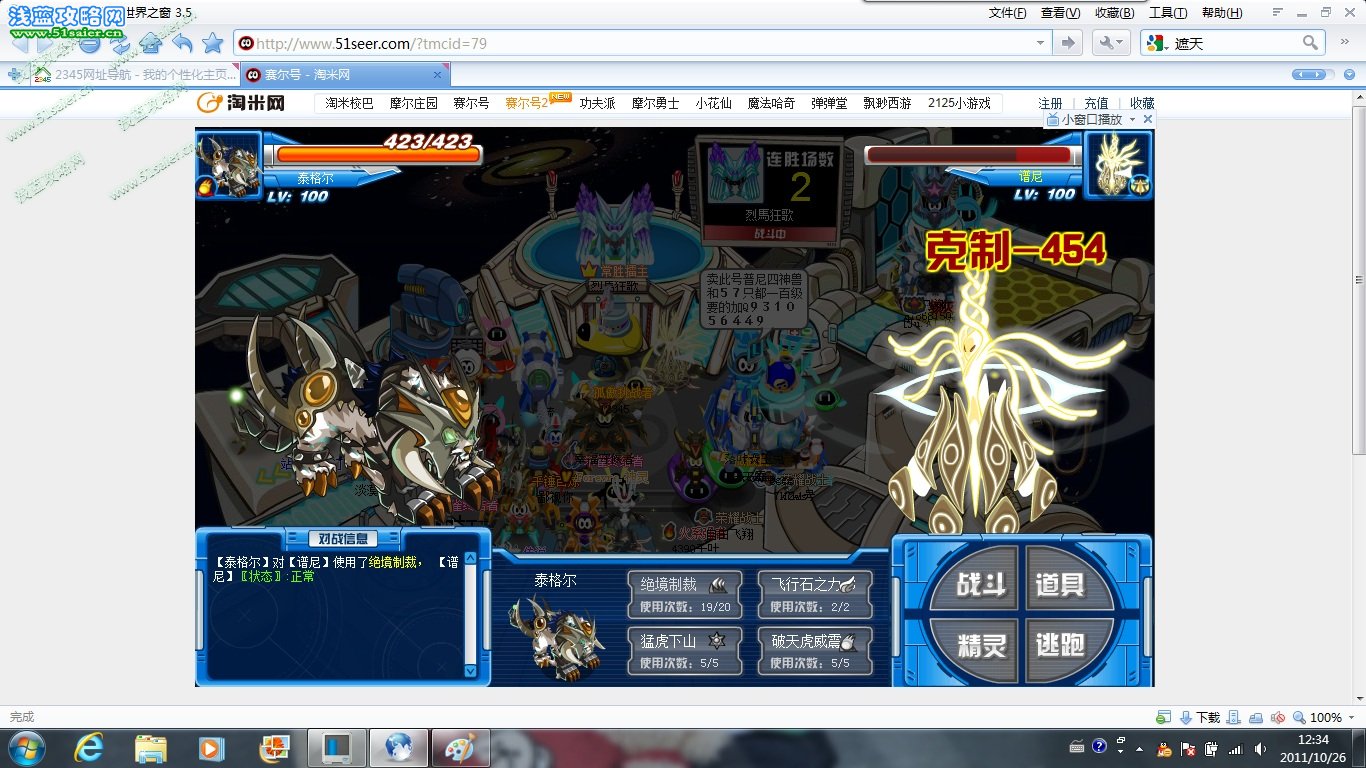Open the search engine selector dropdown
This screenshot has width=1366, height=768.
tap(1157, 43)
